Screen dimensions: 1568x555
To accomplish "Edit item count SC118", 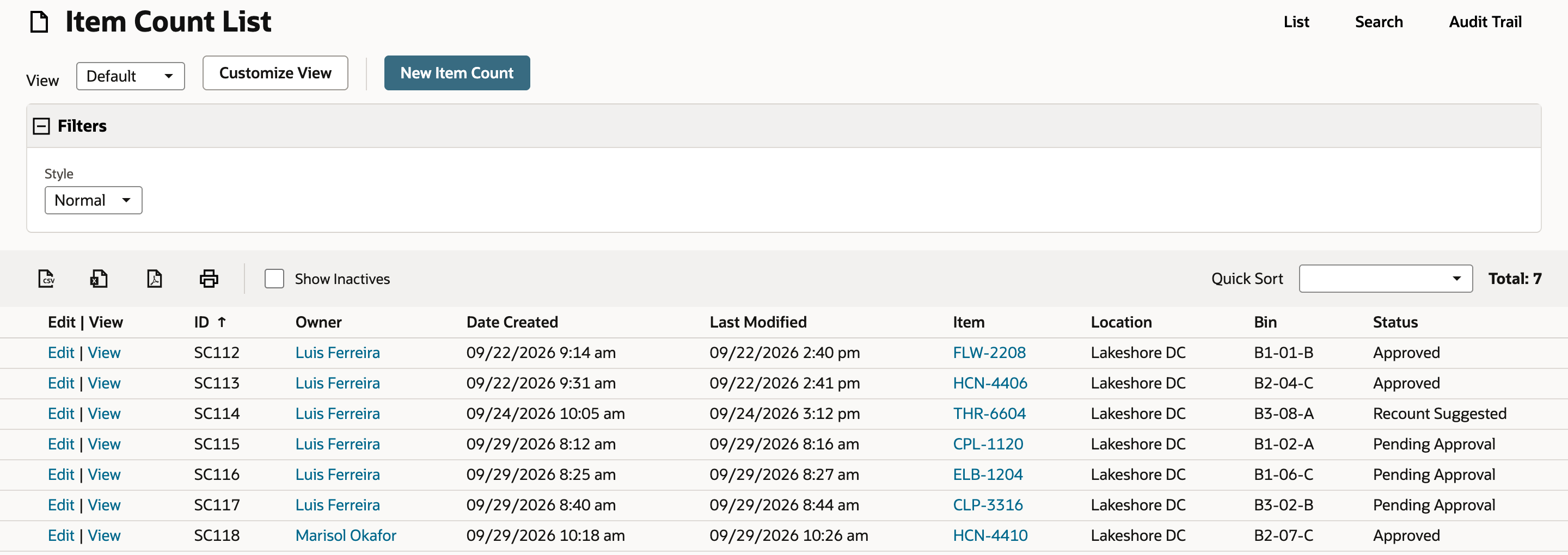I will [x=61, y=535].
